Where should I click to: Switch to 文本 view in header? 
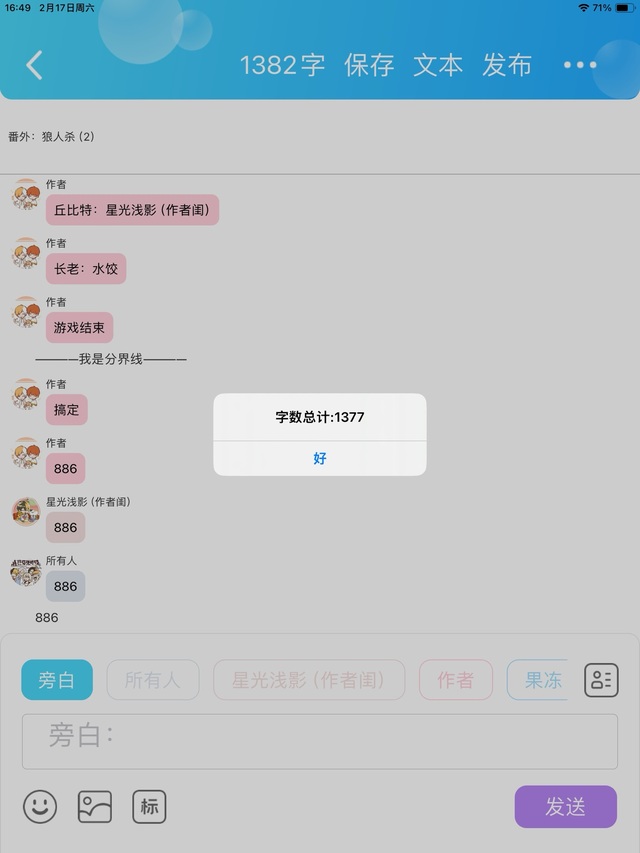pyautogui.click(x=438, y=65)
